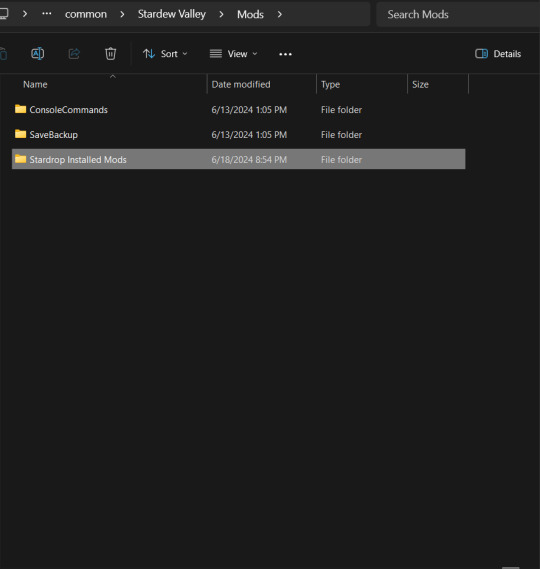Sort by Size column header
This screenshot has height=569, width=540.
(438, 84)
